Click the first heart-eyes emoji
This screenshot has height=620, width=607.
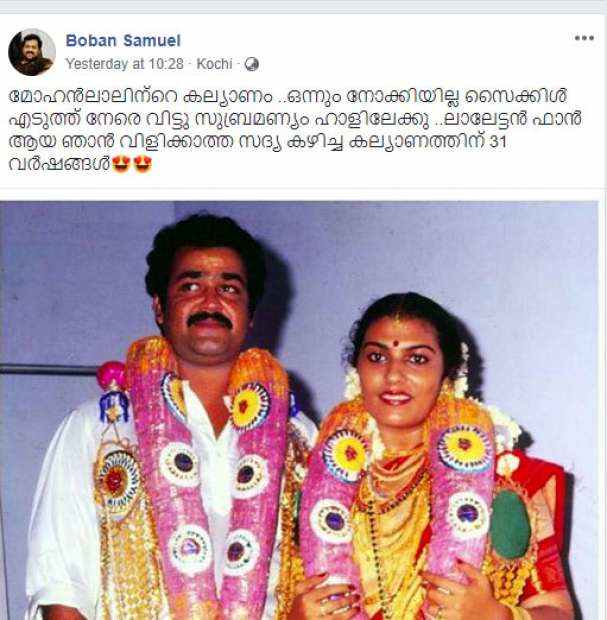pos(121,164)
